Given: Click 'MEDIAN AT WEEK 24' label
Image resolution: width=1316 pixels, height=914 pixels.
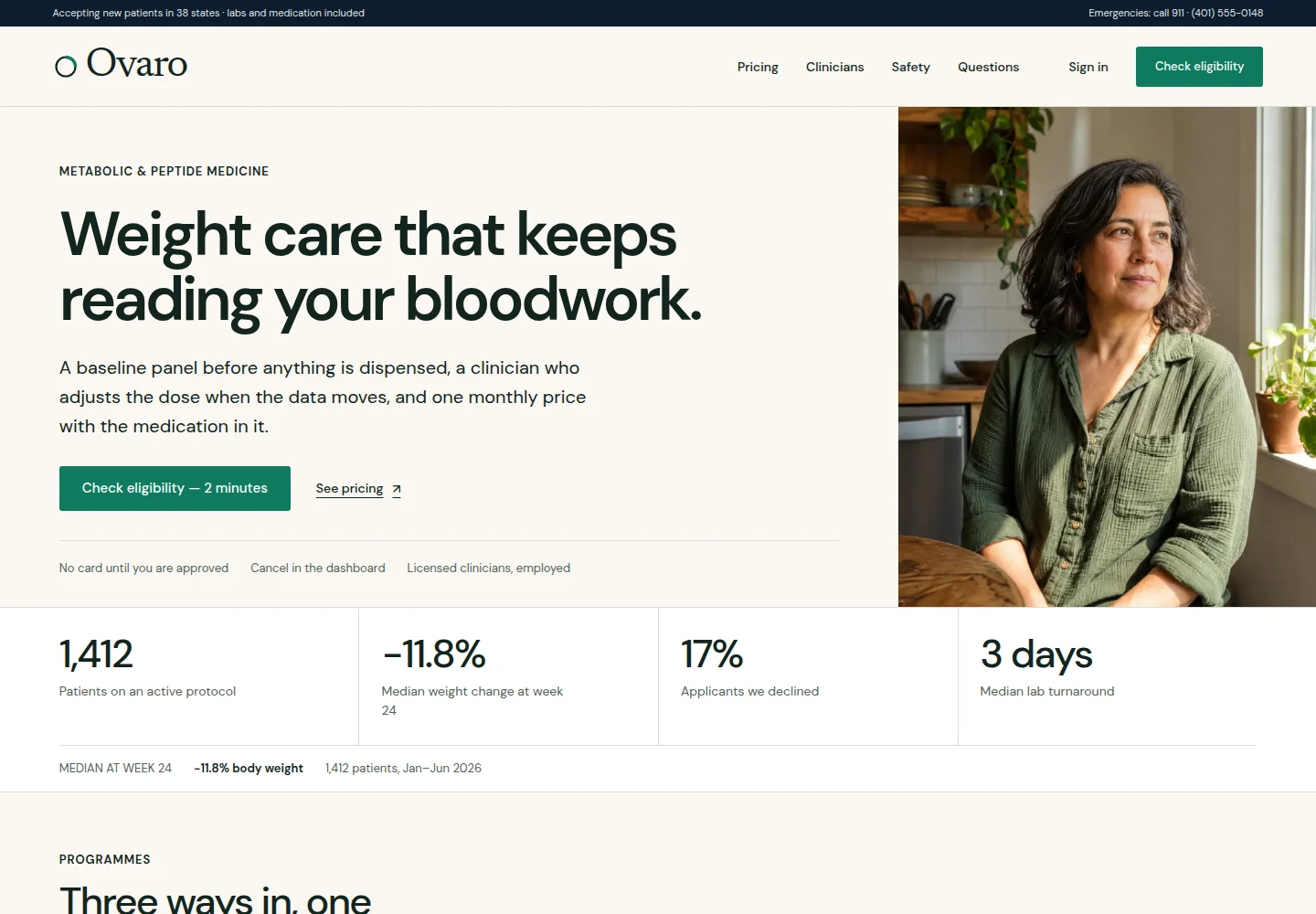Looking at the screenshot, I should coord(115,768).
